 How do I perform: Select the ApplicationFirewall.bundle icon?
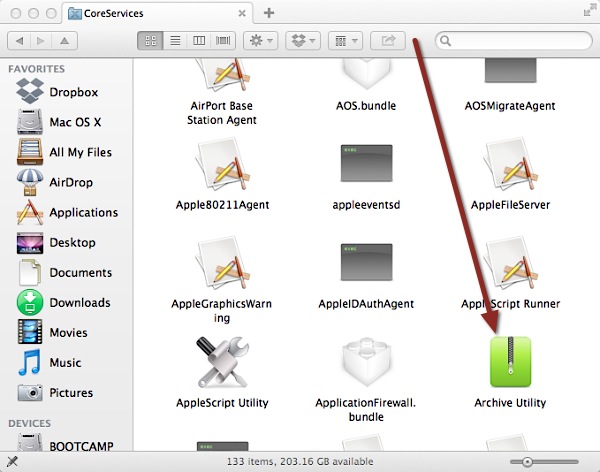pyautogui.click(x=366, y=362)
